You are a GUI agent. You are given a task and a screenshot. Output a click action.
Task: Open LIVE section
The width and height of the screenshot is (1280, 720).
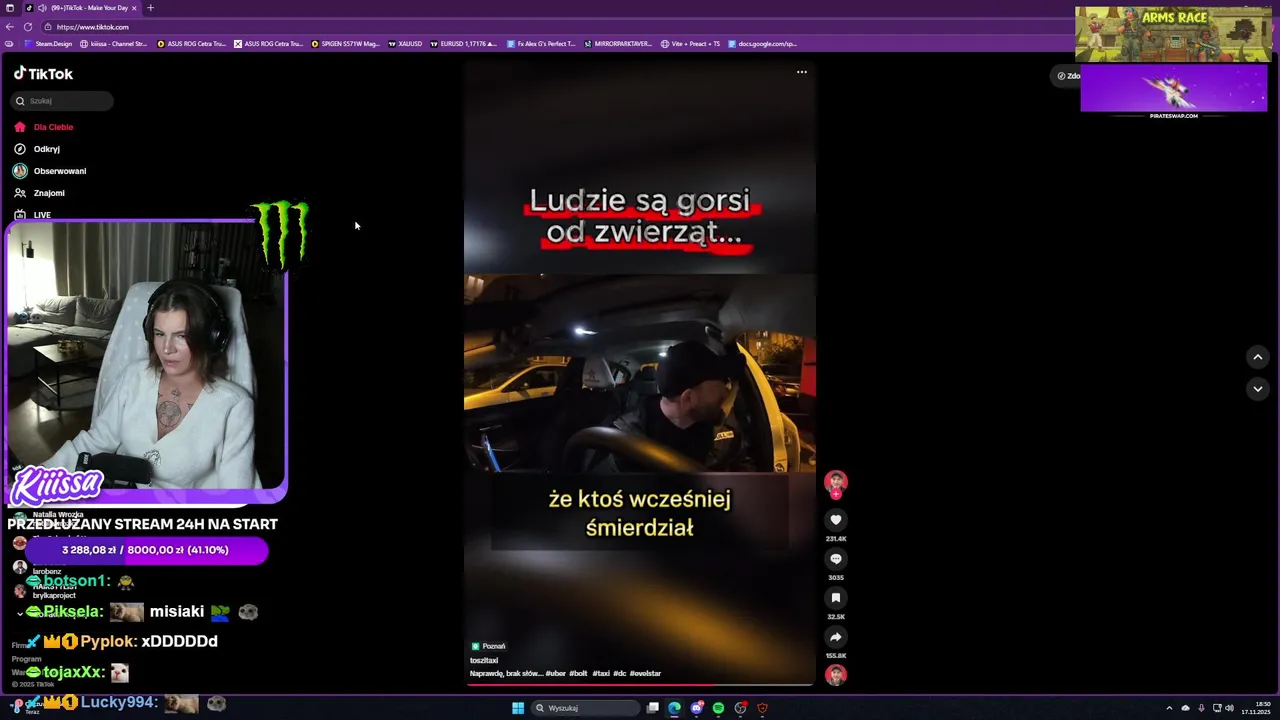tap(42, 215)
